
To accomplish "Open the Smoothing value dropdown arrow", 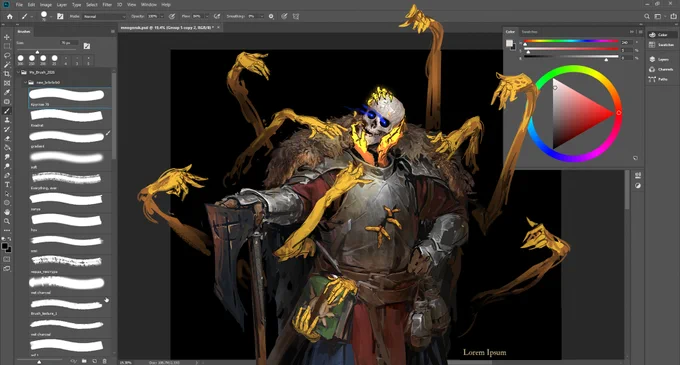I will coord(262,16).
